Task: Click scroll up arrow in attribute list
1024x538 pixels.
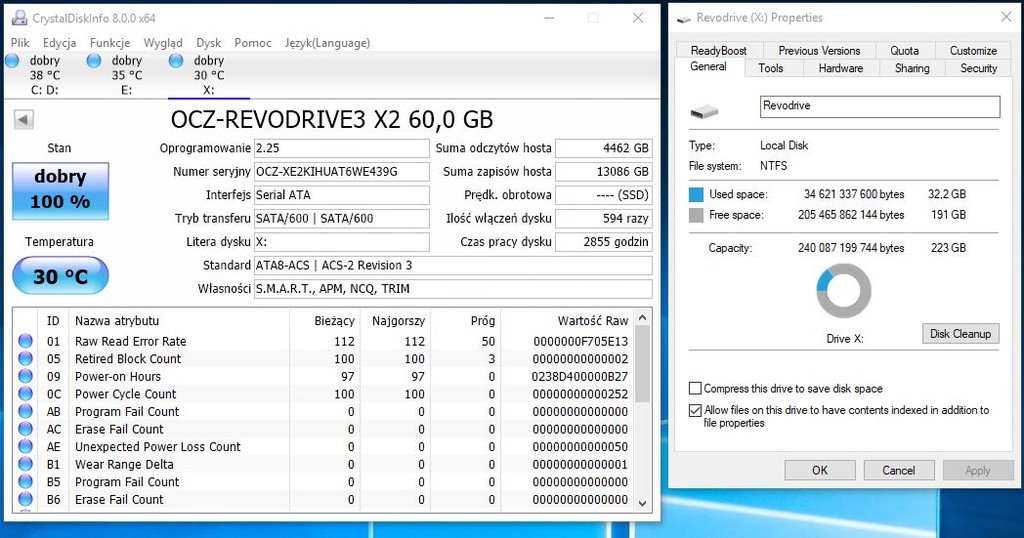Action: click(643, 318)
